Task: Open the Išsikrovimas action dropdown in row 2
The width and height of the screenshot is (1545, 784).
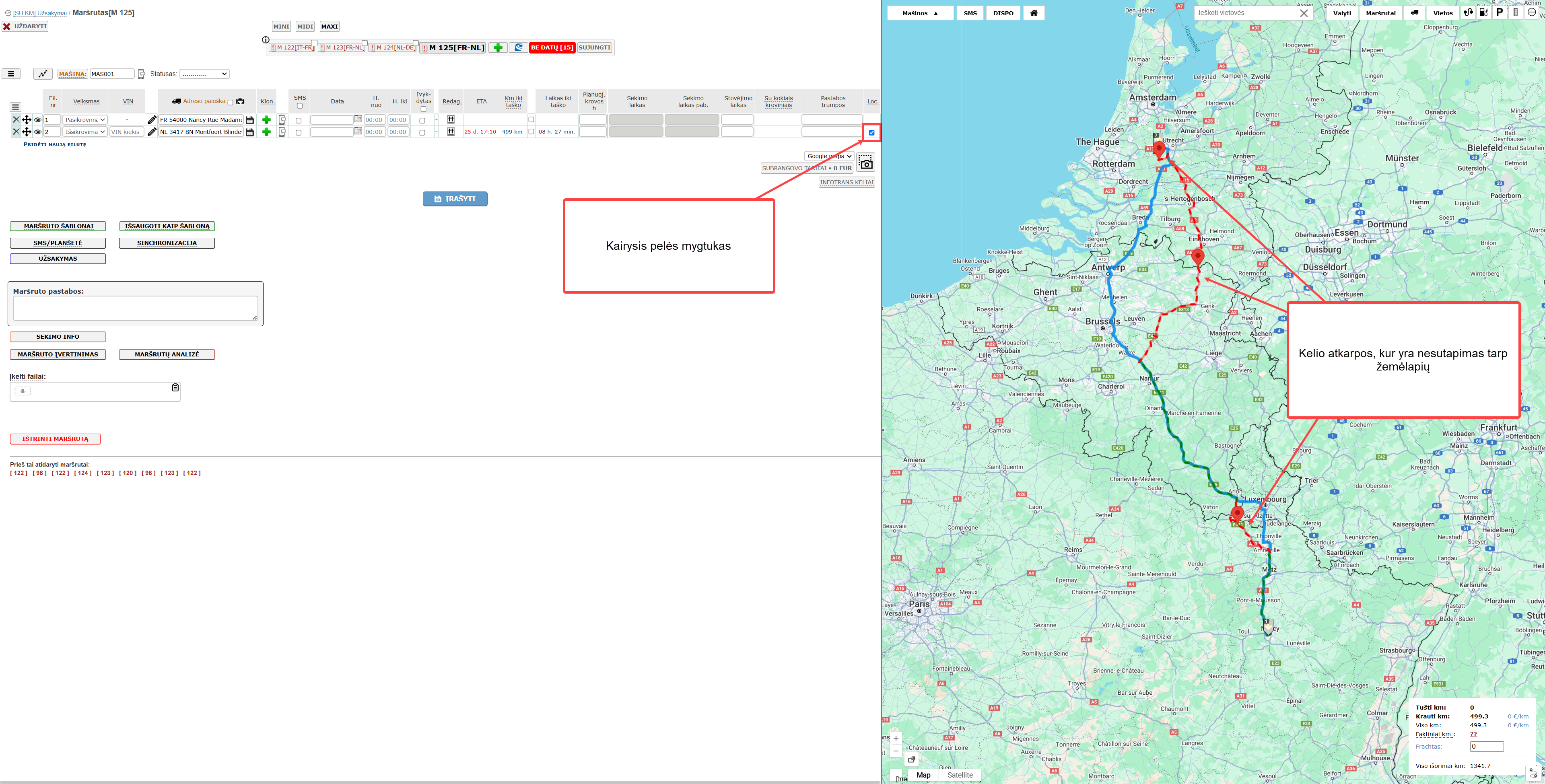Action: (85, 132)
